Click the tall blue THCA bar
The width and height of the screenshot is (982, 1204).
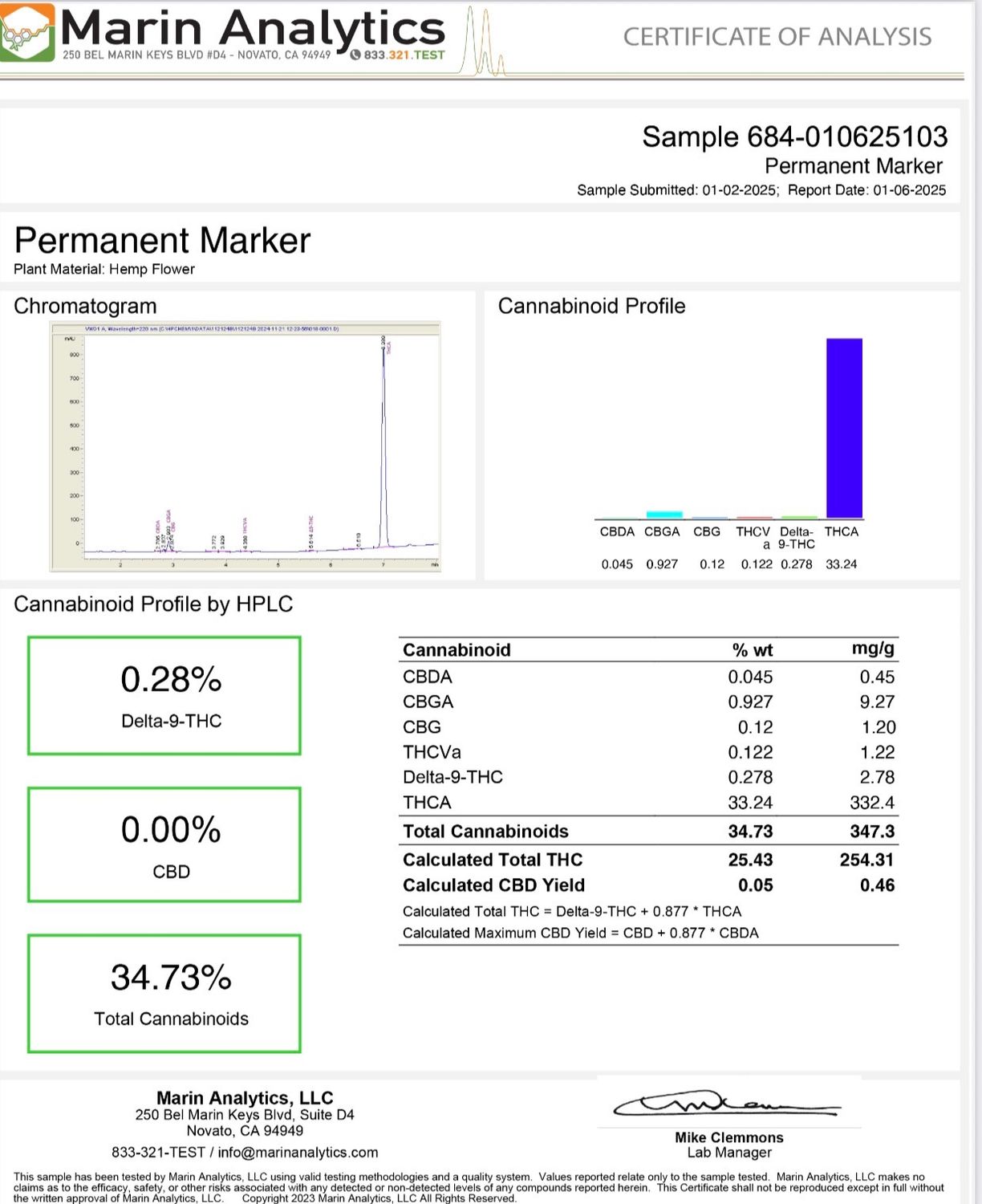click(844, 428)
